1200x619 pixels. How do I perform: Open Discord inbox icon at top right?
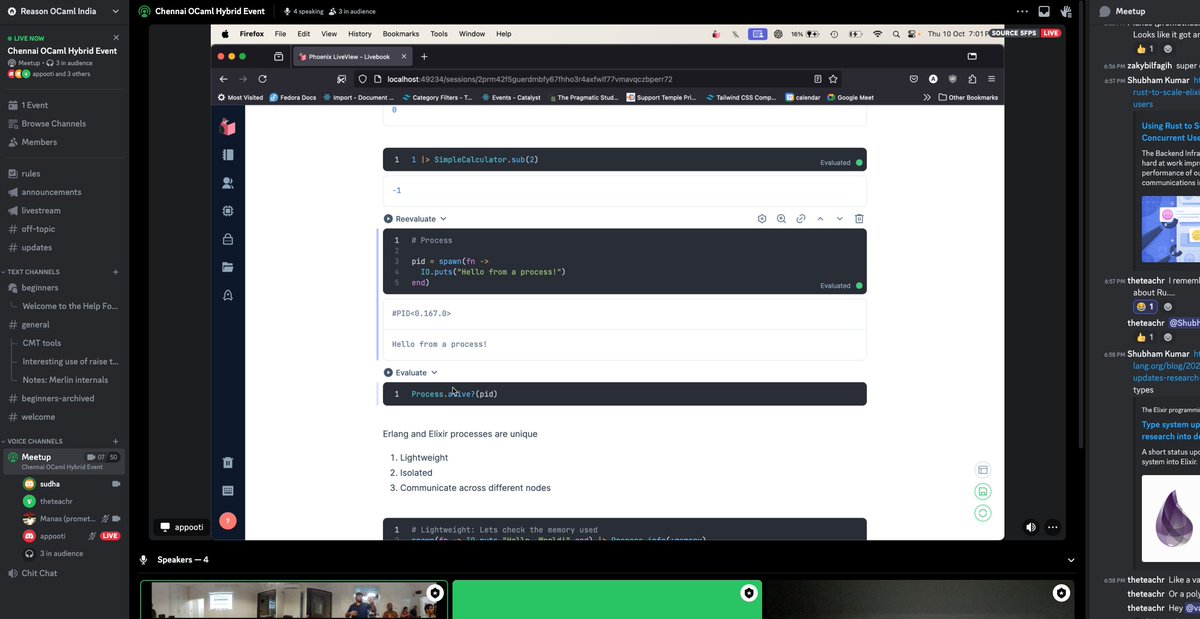[1044, 11]
